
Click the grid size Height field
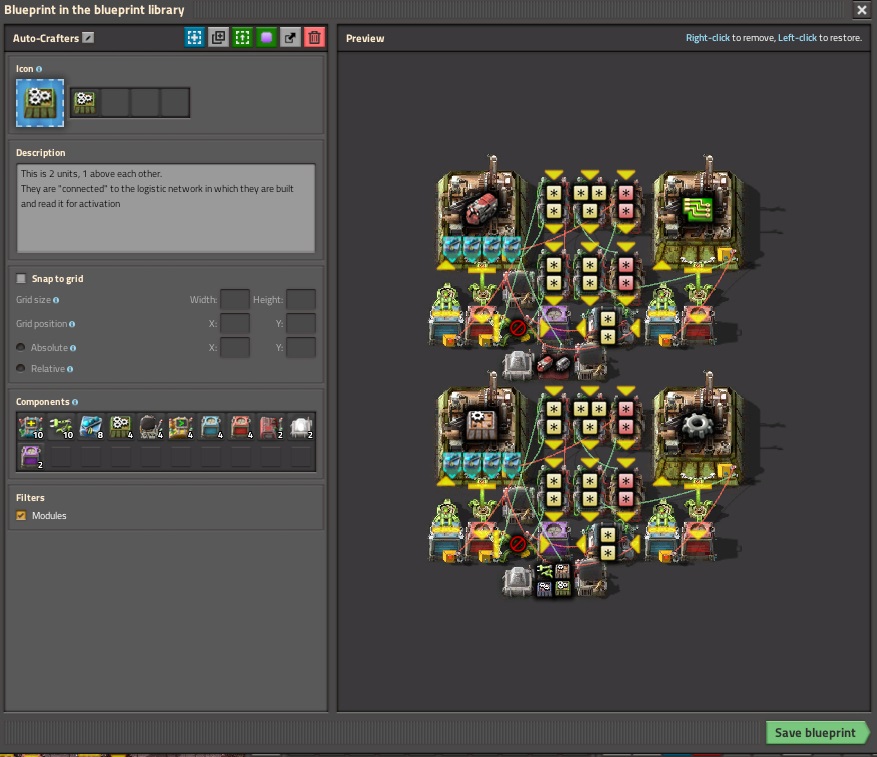point(301,300)
